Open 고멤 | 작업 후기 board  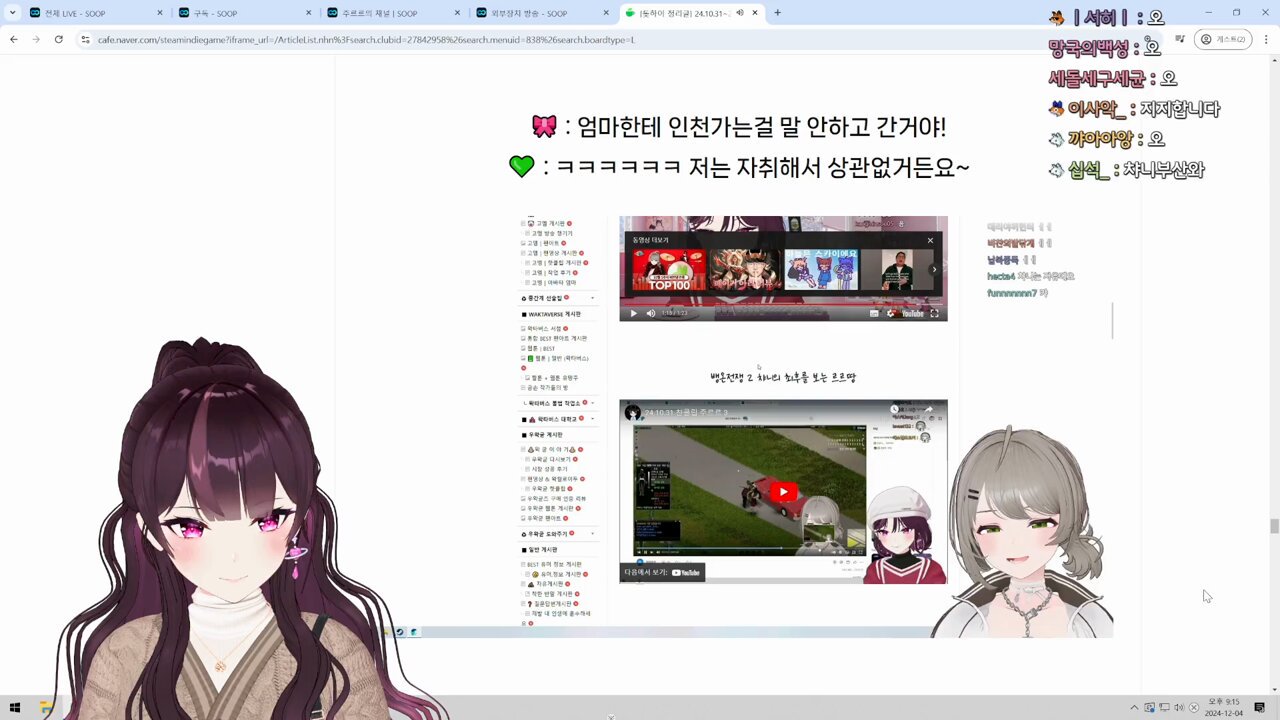[x=553, y=272]
